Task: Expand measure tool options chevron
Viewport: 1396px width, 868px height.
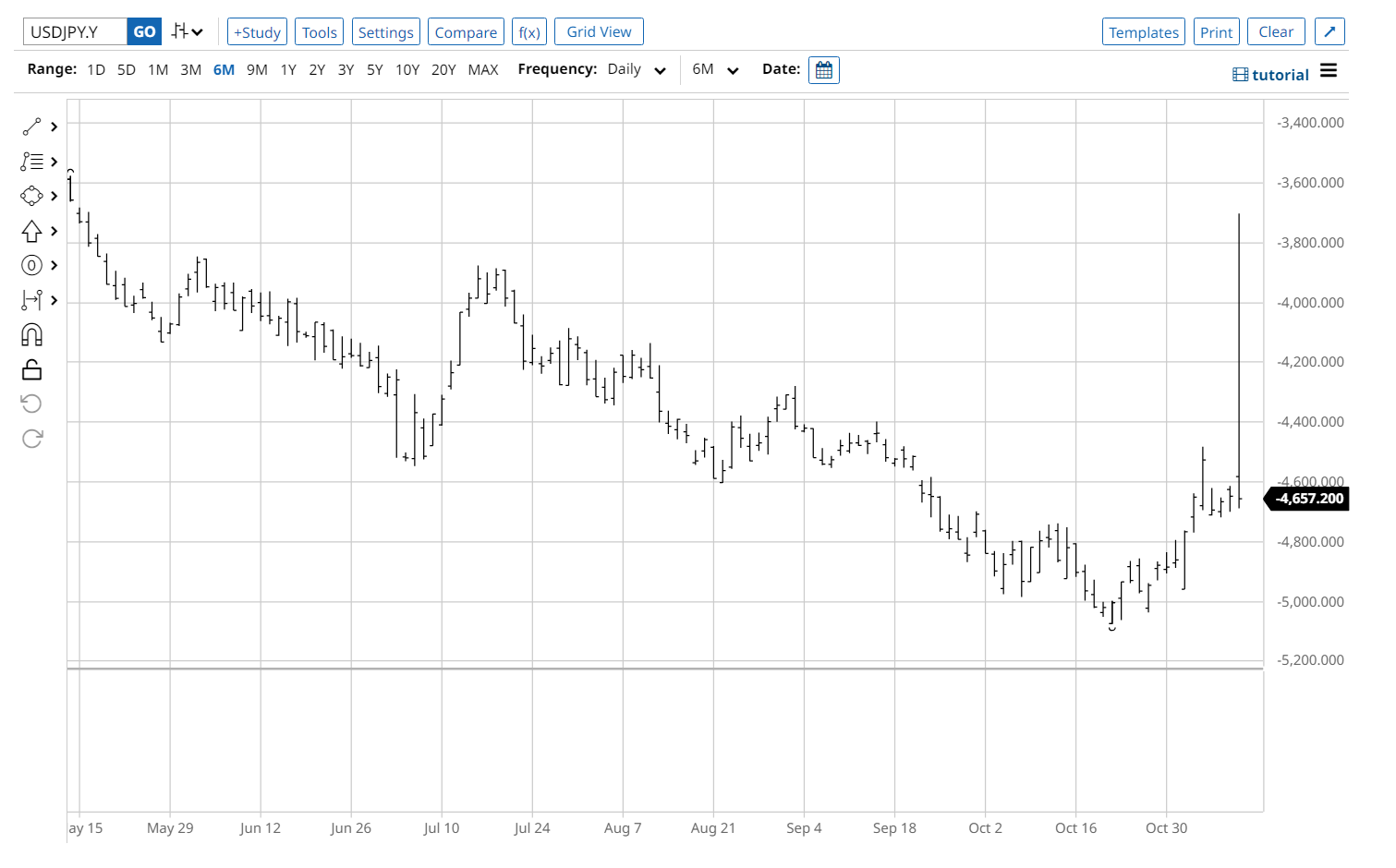Action: pyautogui.click(x=55, y=300)
